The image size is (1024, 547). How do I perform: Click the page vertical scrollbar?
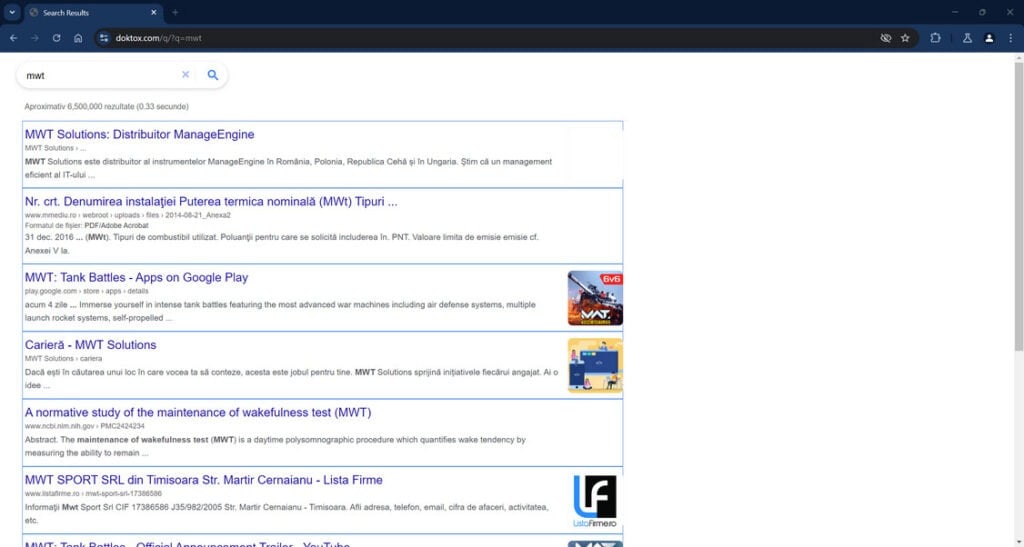coord(1018,207)
